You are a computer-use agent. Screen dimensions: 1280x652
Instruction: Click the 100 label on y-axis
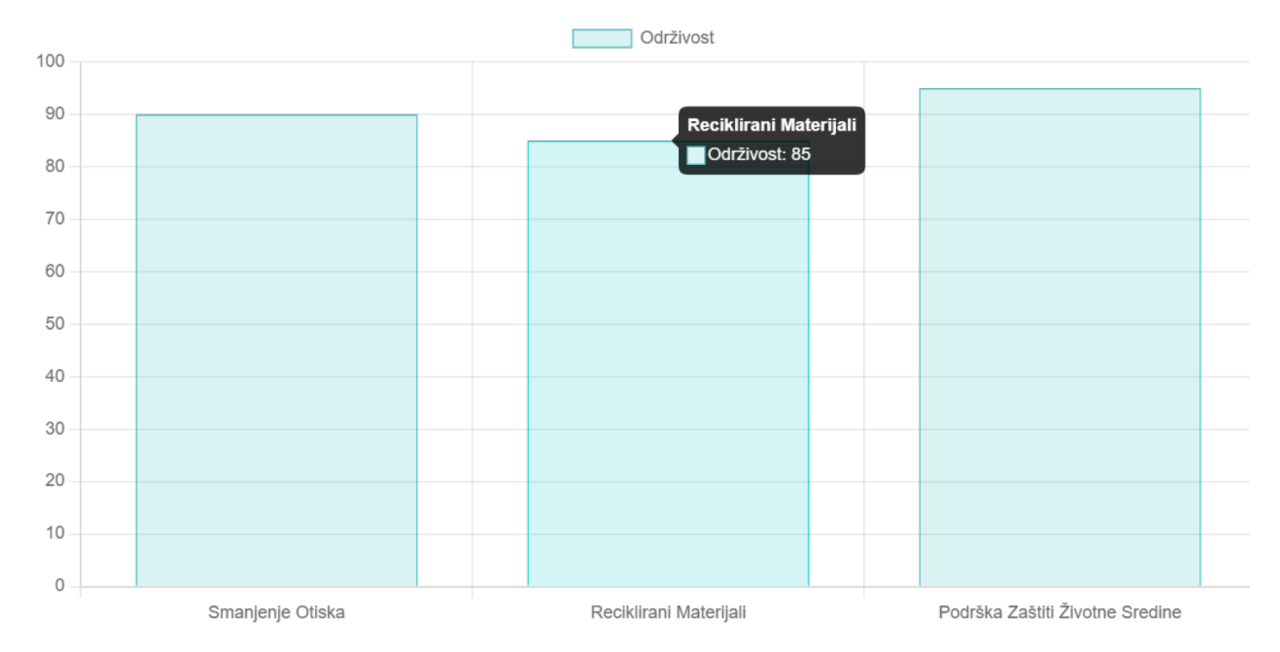click(x=50, y=62)
